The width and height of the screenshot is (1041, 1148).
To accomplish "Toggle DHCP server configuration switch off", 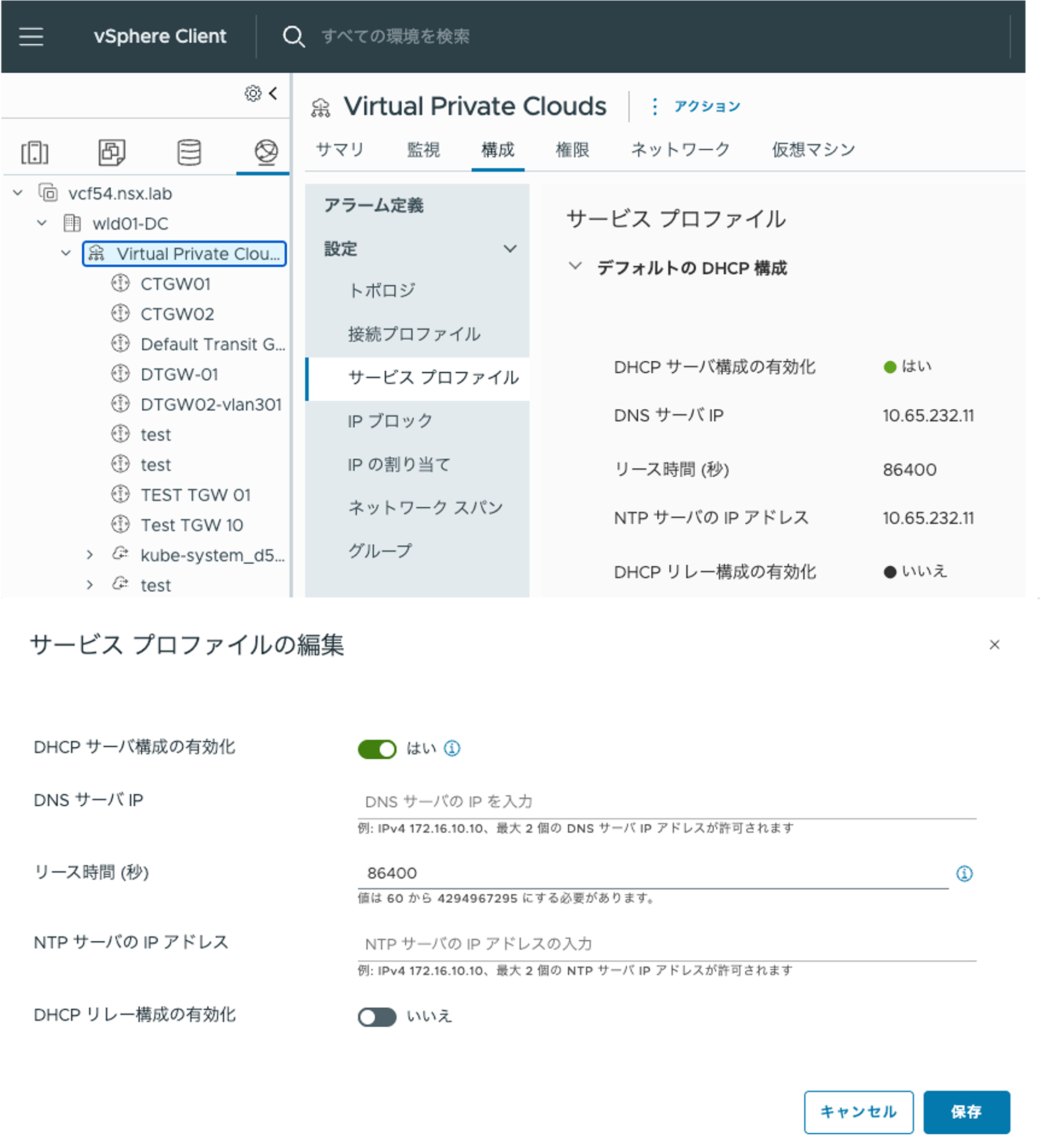I will click(377, 749).
